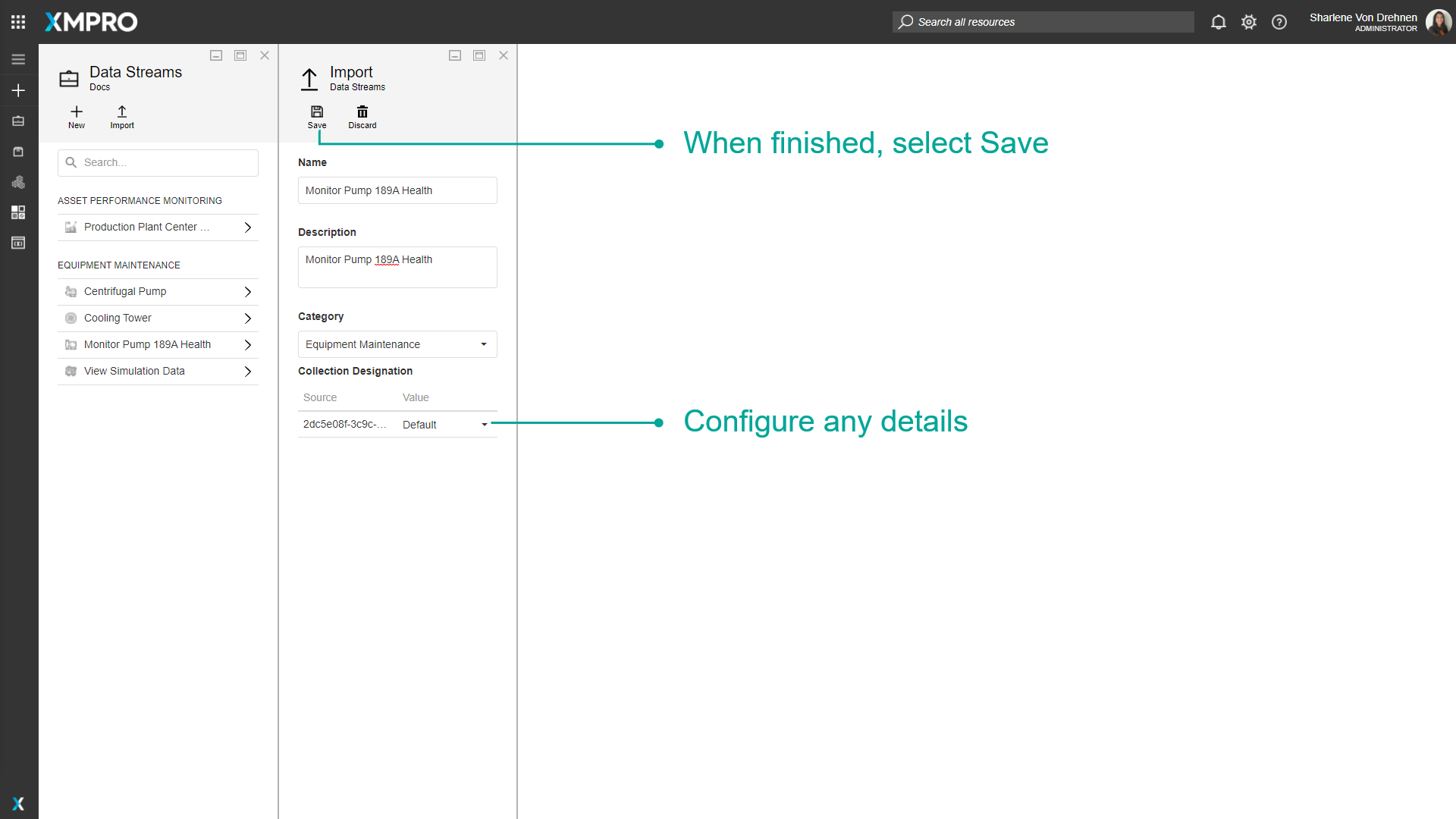Click the Import icon in Data Streams panel

click(122, 112)
